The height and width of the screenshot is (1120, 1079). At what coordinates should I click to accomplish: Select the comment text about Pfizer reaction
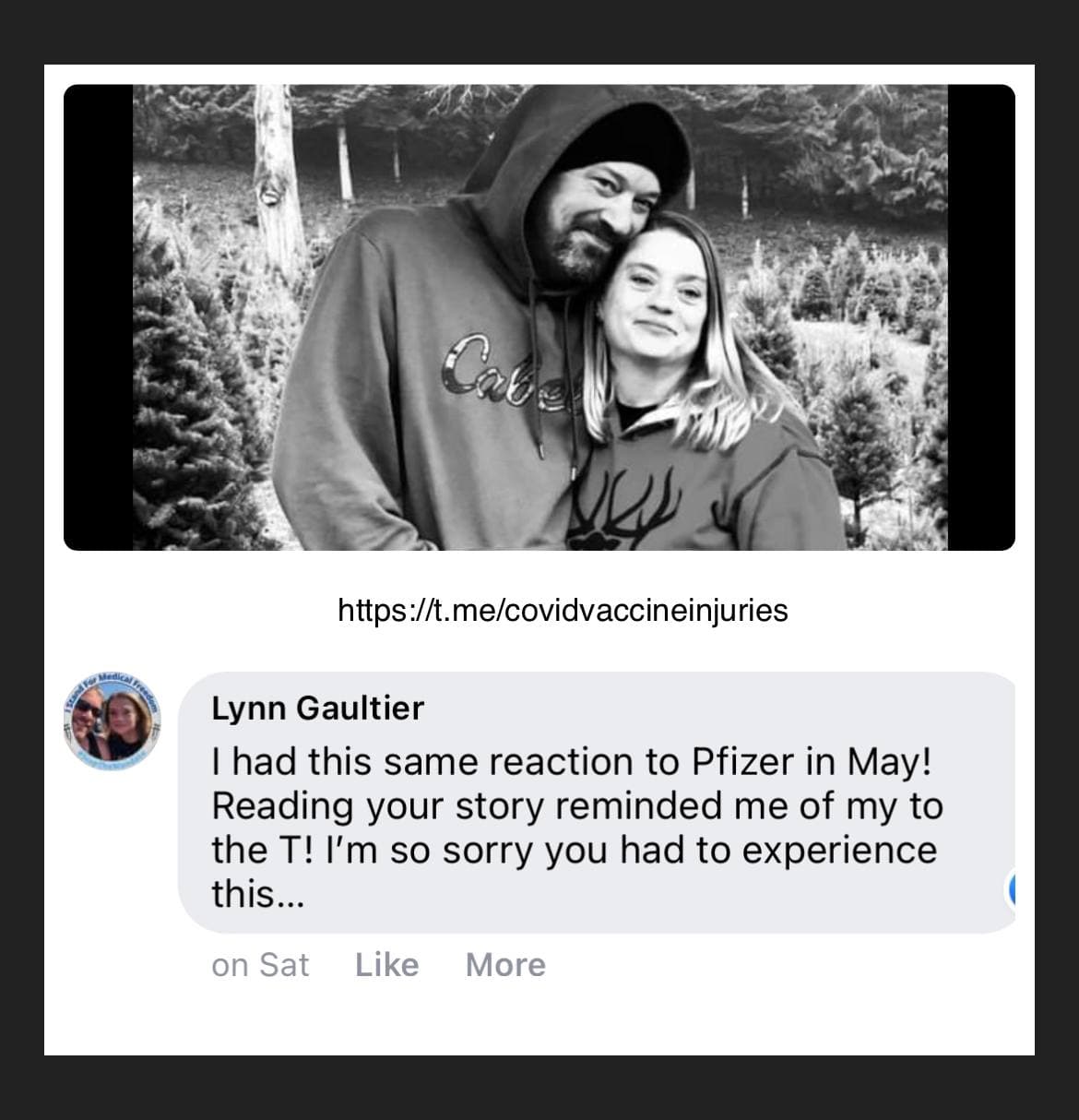576,828
